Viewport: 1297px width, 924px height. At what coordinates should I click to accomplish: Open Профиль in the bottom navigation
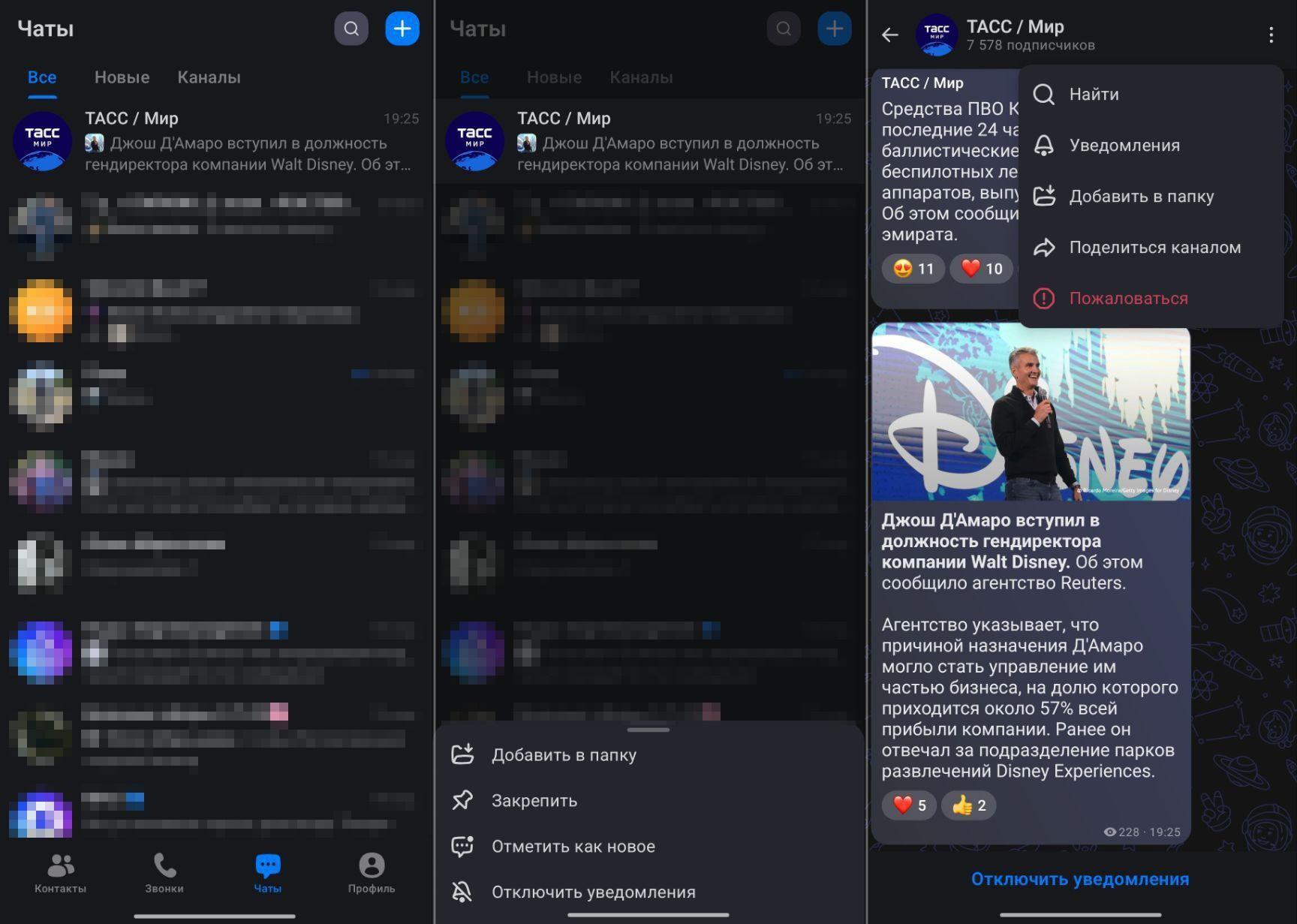click(372, 874)
